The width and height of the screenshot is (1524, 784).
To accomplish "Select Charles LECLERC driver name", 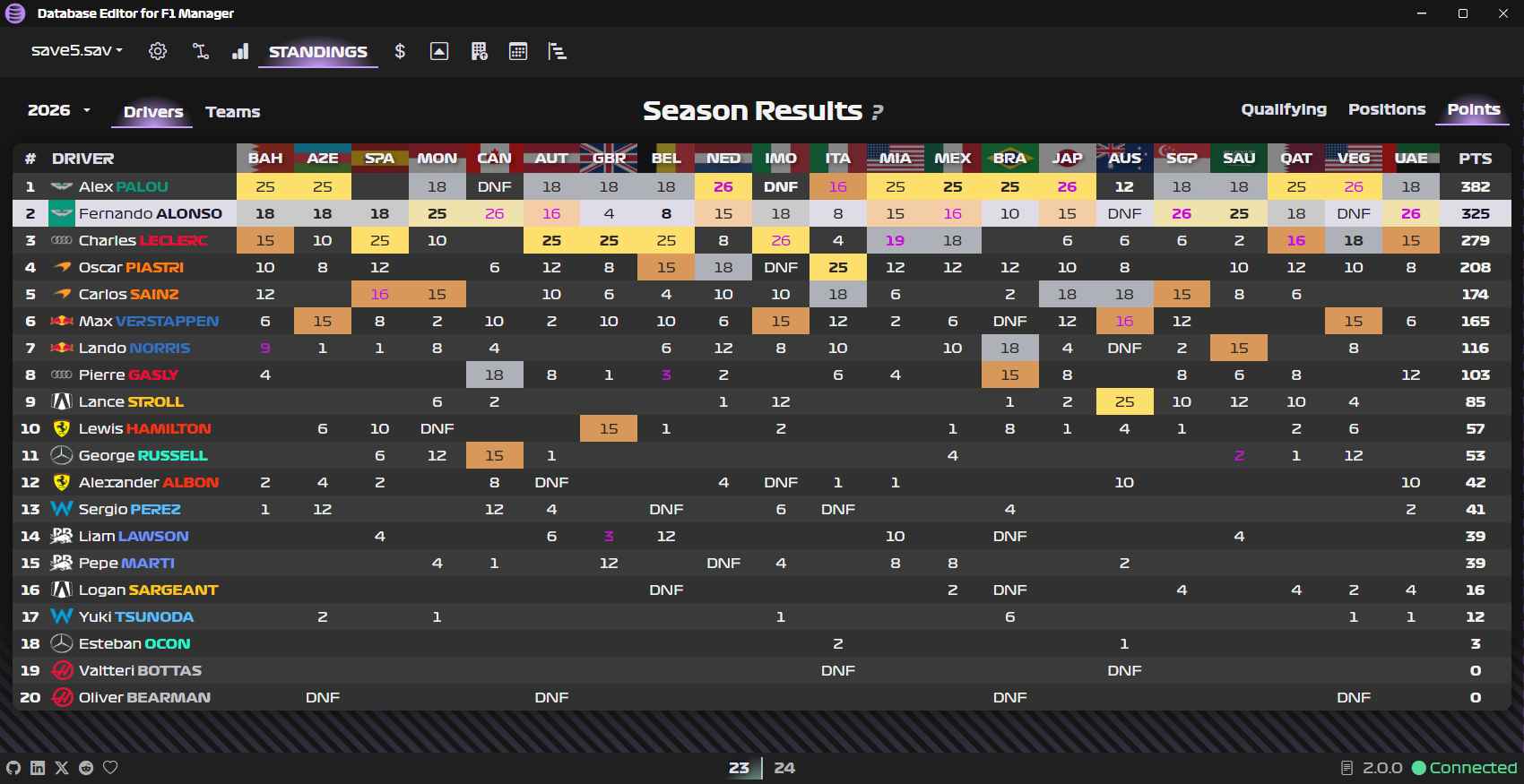I will point(143,240).
